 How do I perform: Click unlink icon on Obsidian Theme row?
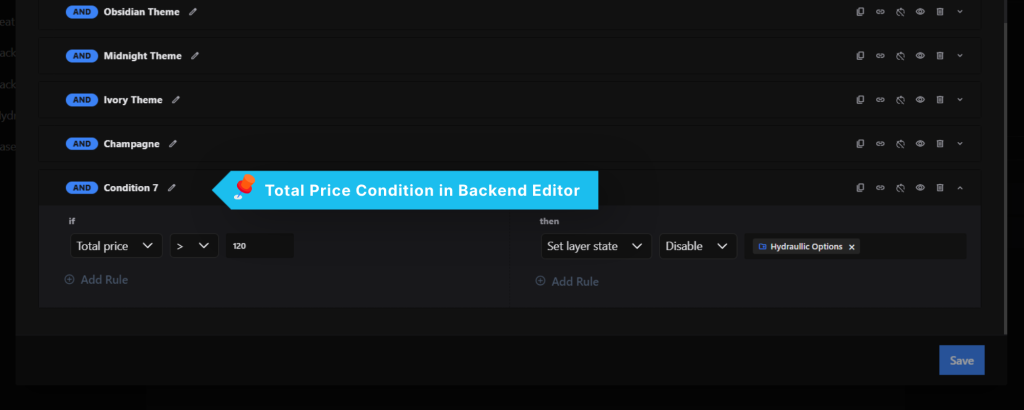coord(900,12)
